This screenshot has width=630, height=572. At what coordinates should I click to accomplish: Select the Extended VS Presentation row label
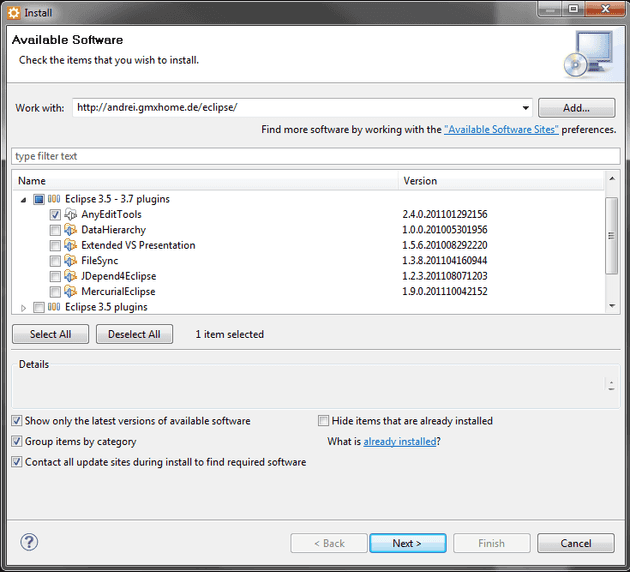coord(138,245)
